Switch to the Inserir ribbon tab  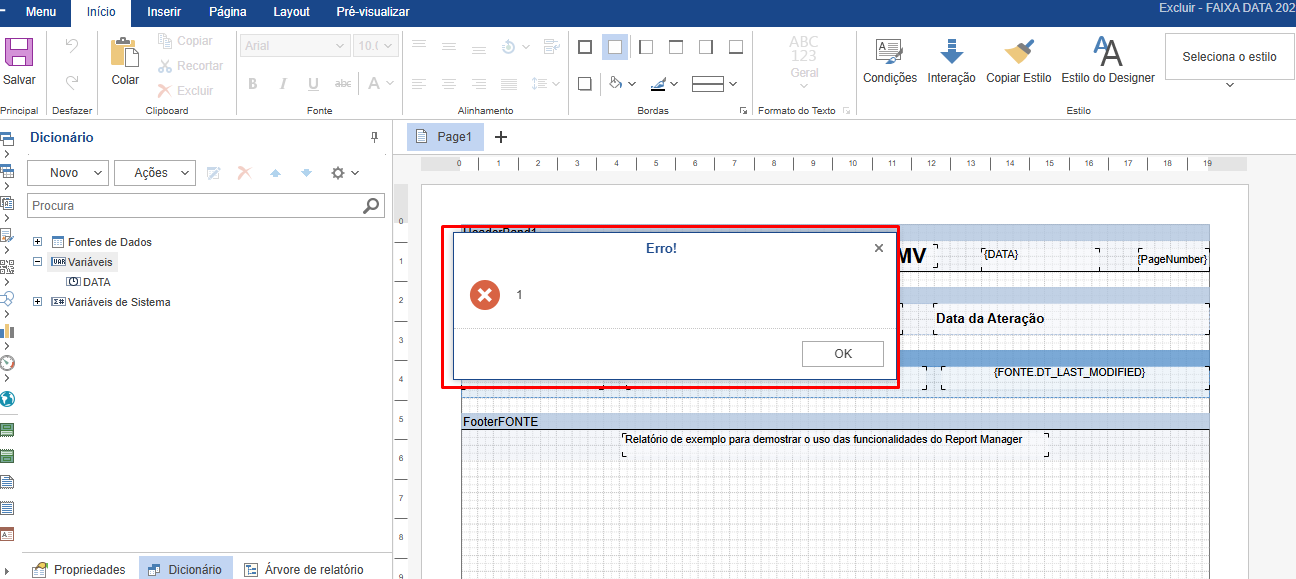(164, 12)
